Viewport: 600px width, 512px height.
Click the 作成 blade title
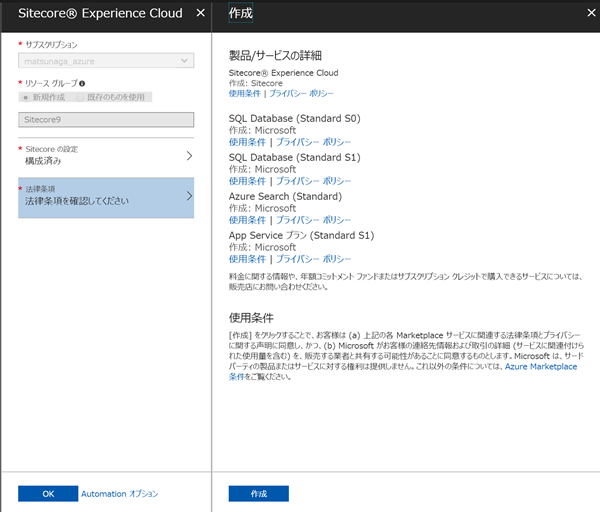click(x=241, y=13)
